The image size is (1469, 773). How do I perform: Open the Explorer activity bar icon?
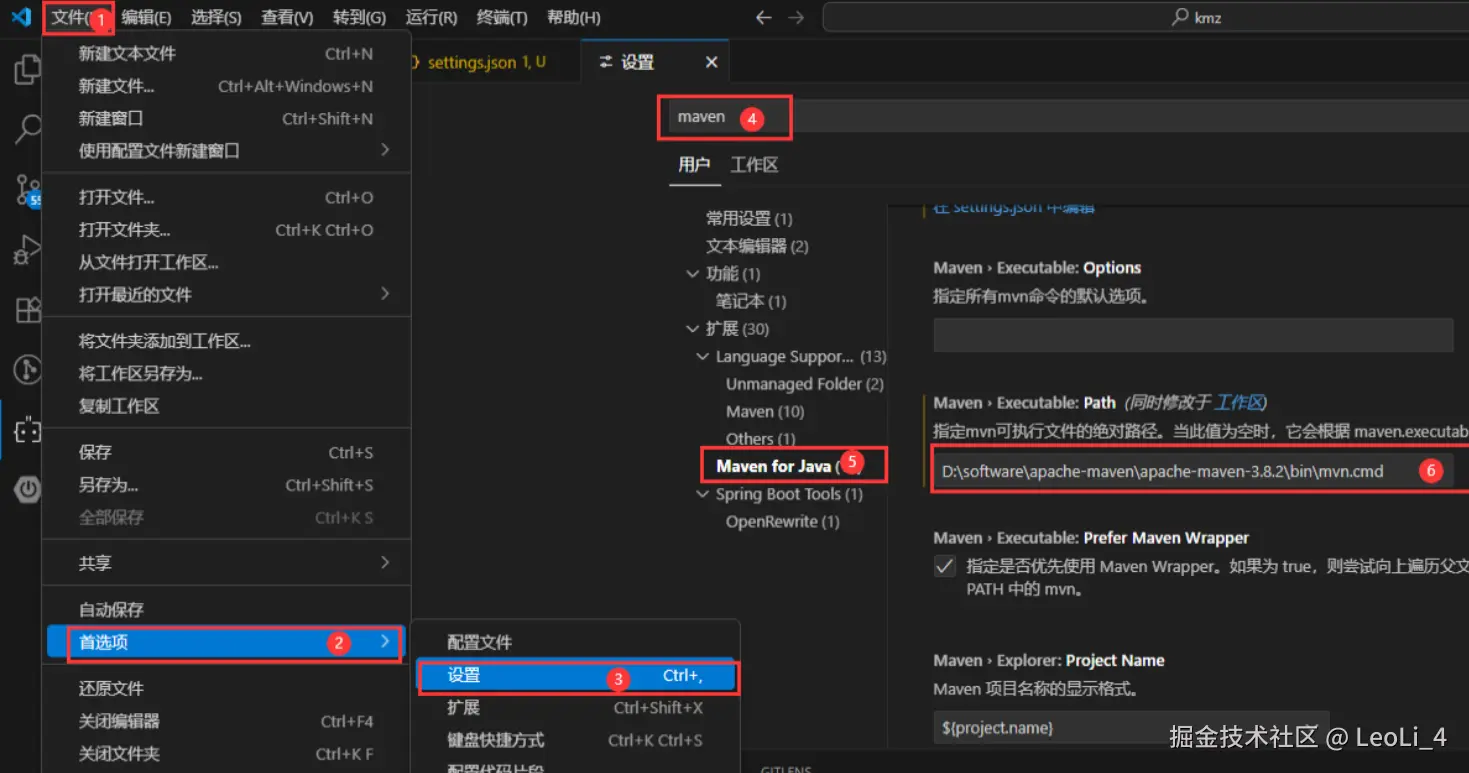(27, 70)
